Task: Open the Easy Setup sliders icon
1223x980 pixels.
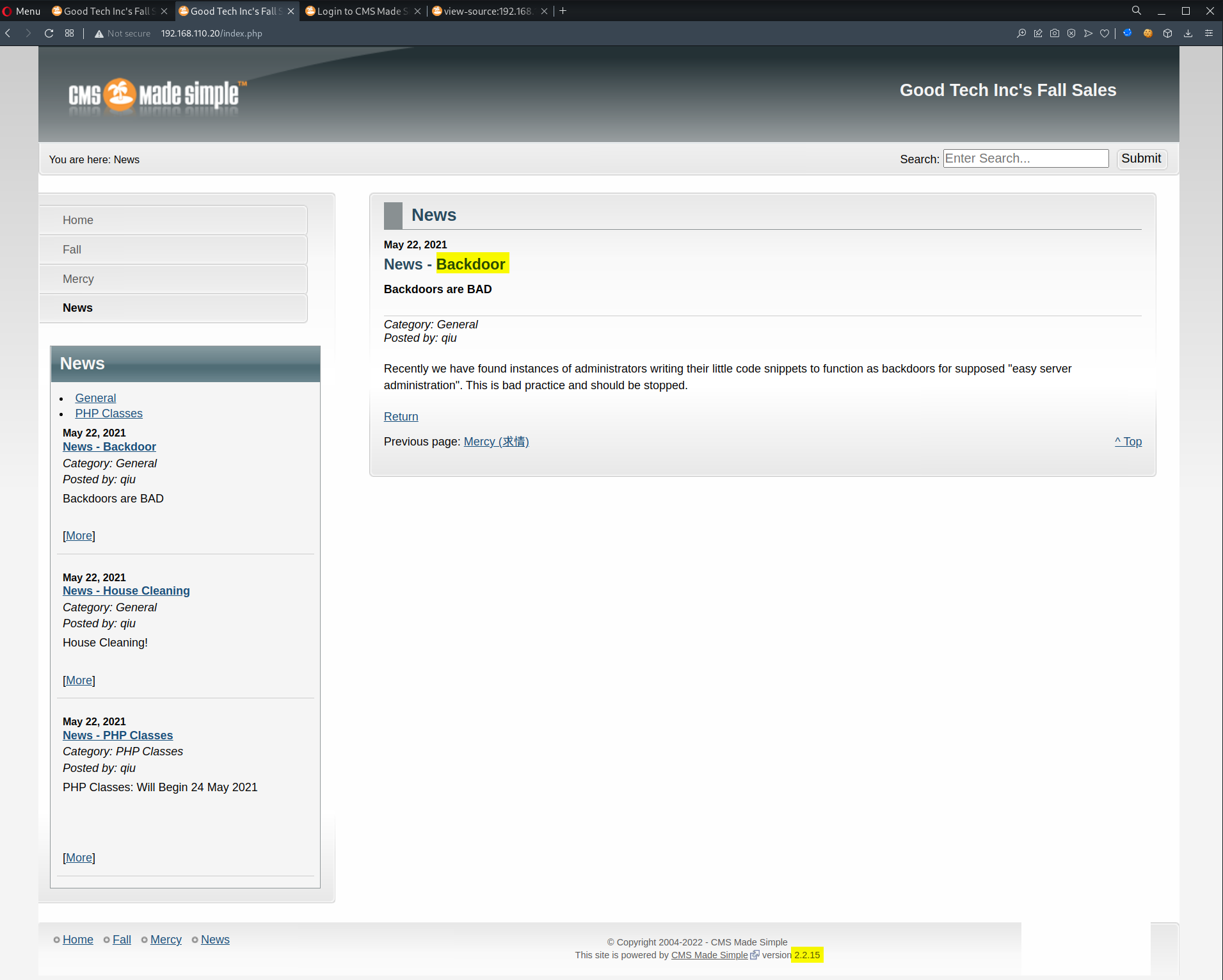Action: click(1209, 33)
